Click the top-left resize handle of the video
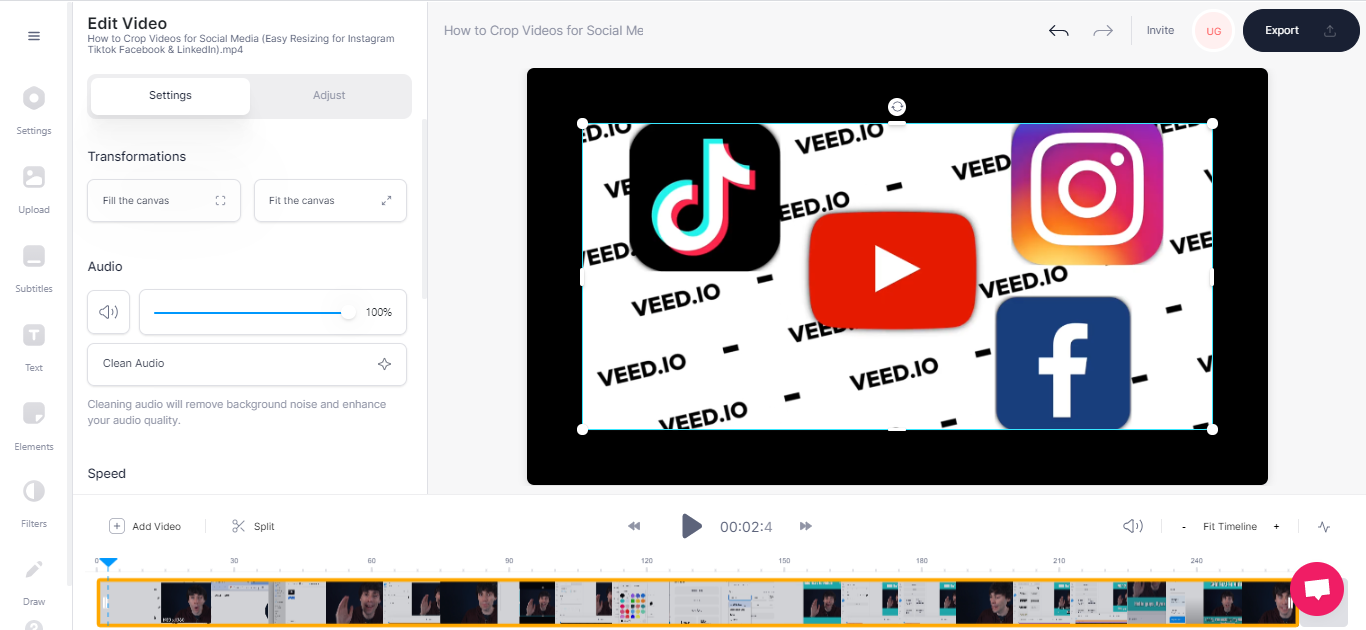1366x630 pixels. pyautogui.click(x=583, y=123)
